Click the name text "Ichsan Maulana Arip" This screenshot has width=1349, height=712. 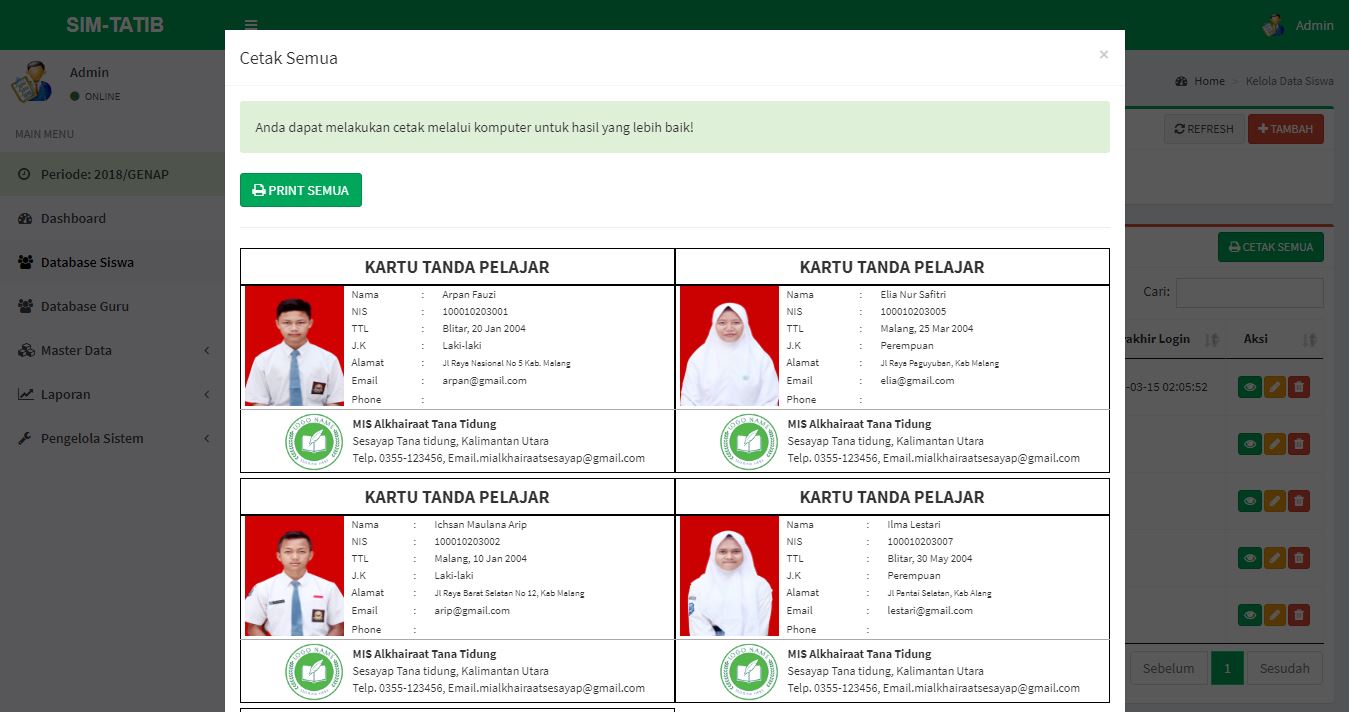click(x=480, y=525)
